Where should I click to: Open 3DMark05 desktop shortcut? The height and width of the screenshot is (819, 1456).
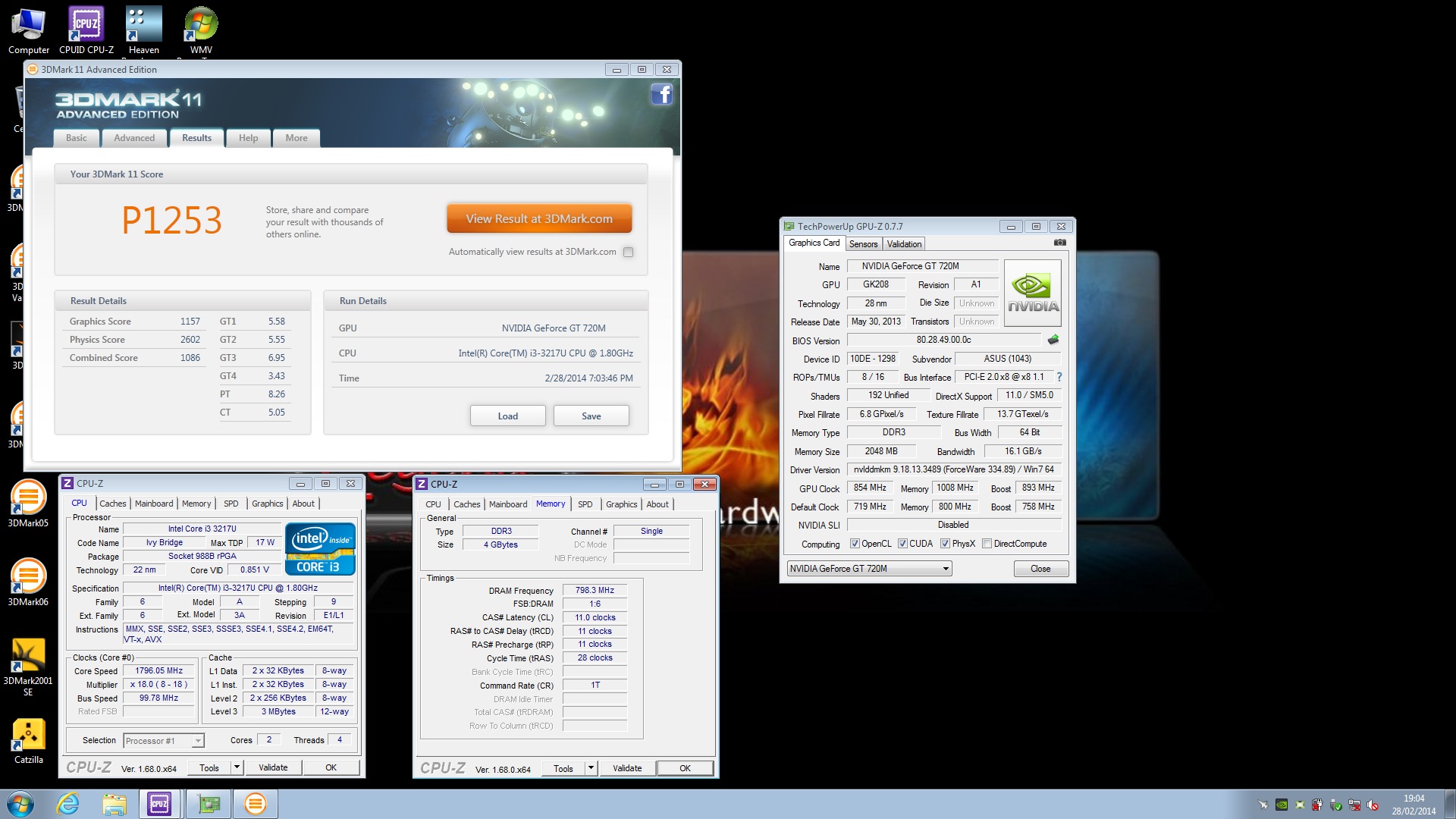click(28, 503)
